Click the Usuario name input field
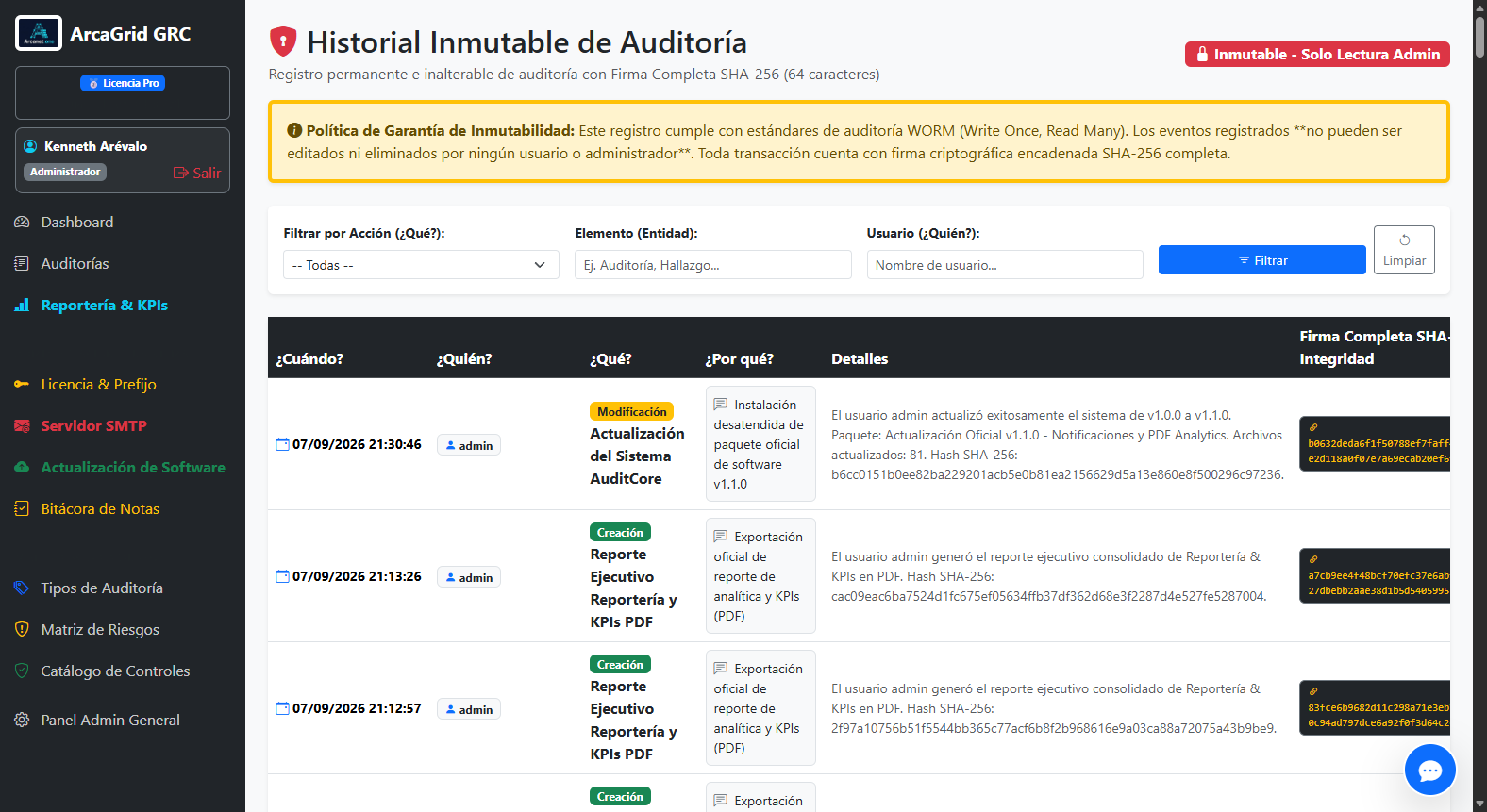1487x812 pixels. tap(1005, 265)
